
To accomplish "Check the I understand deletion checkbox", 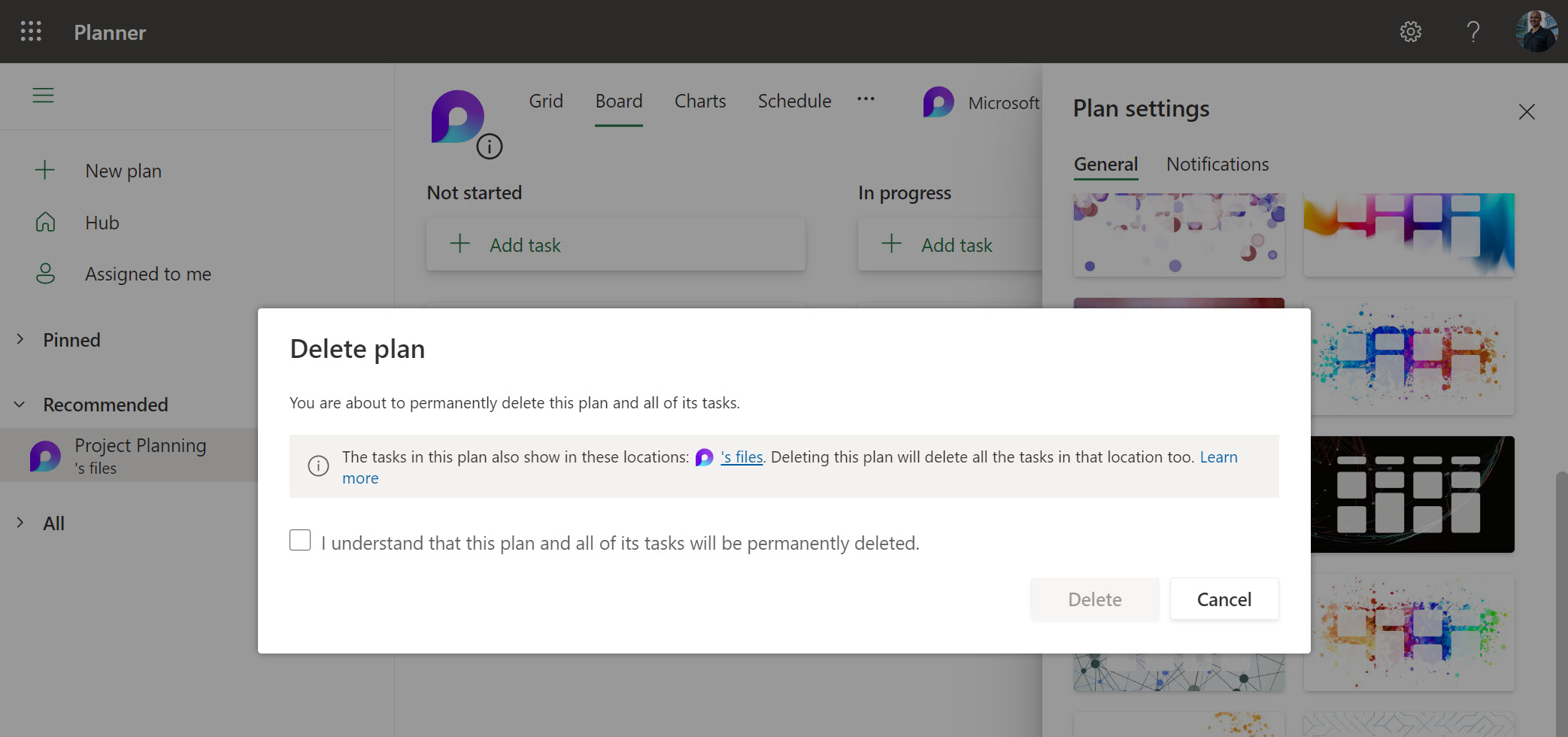I will 300,540.
